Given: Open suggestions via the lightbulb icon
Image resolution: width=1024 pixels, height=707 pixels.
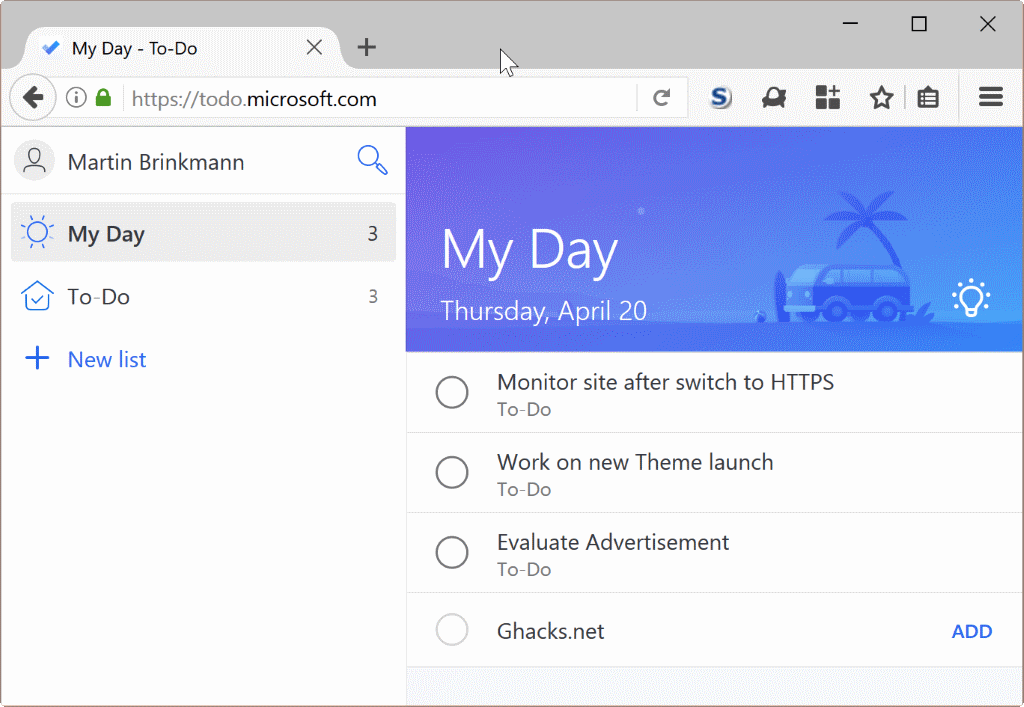Looking at the screenshot, I should coord(971,297).
